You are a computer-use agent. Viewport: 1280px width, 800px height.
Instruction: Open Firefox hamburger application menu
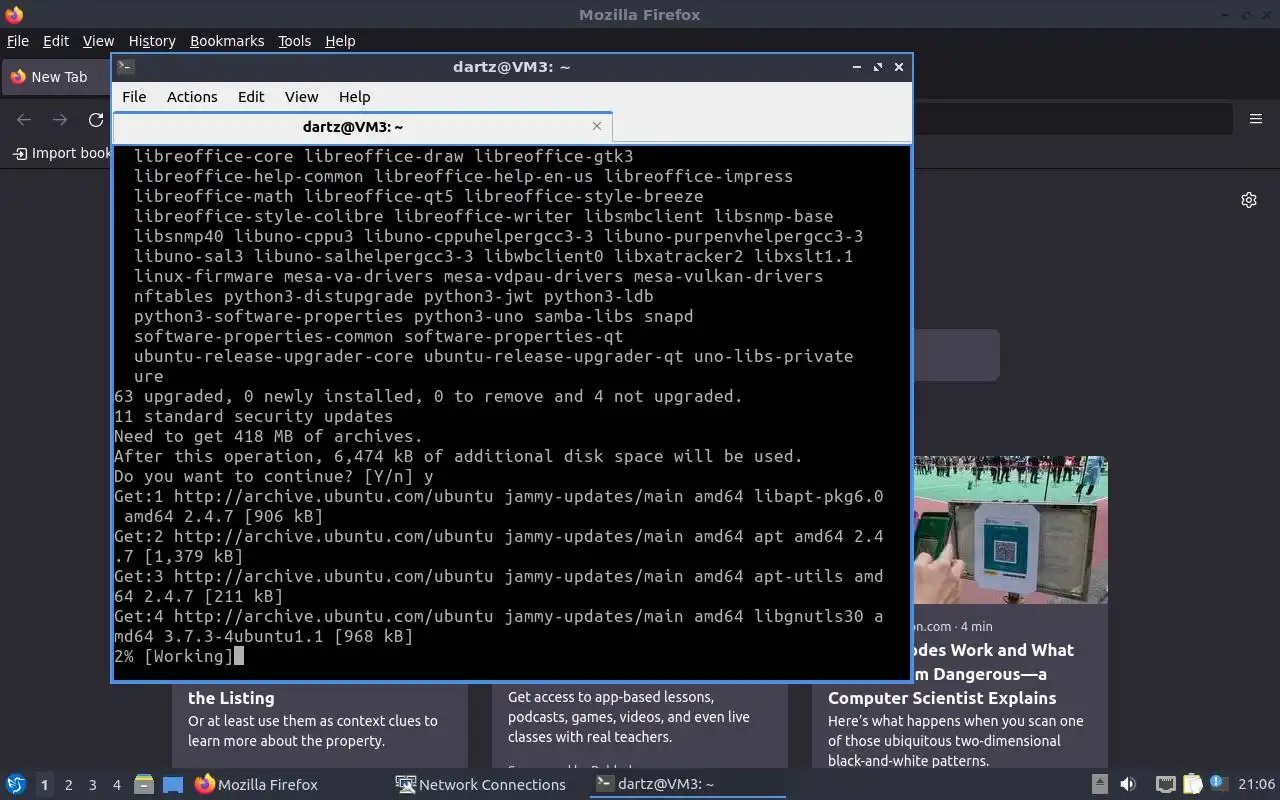1256,119
